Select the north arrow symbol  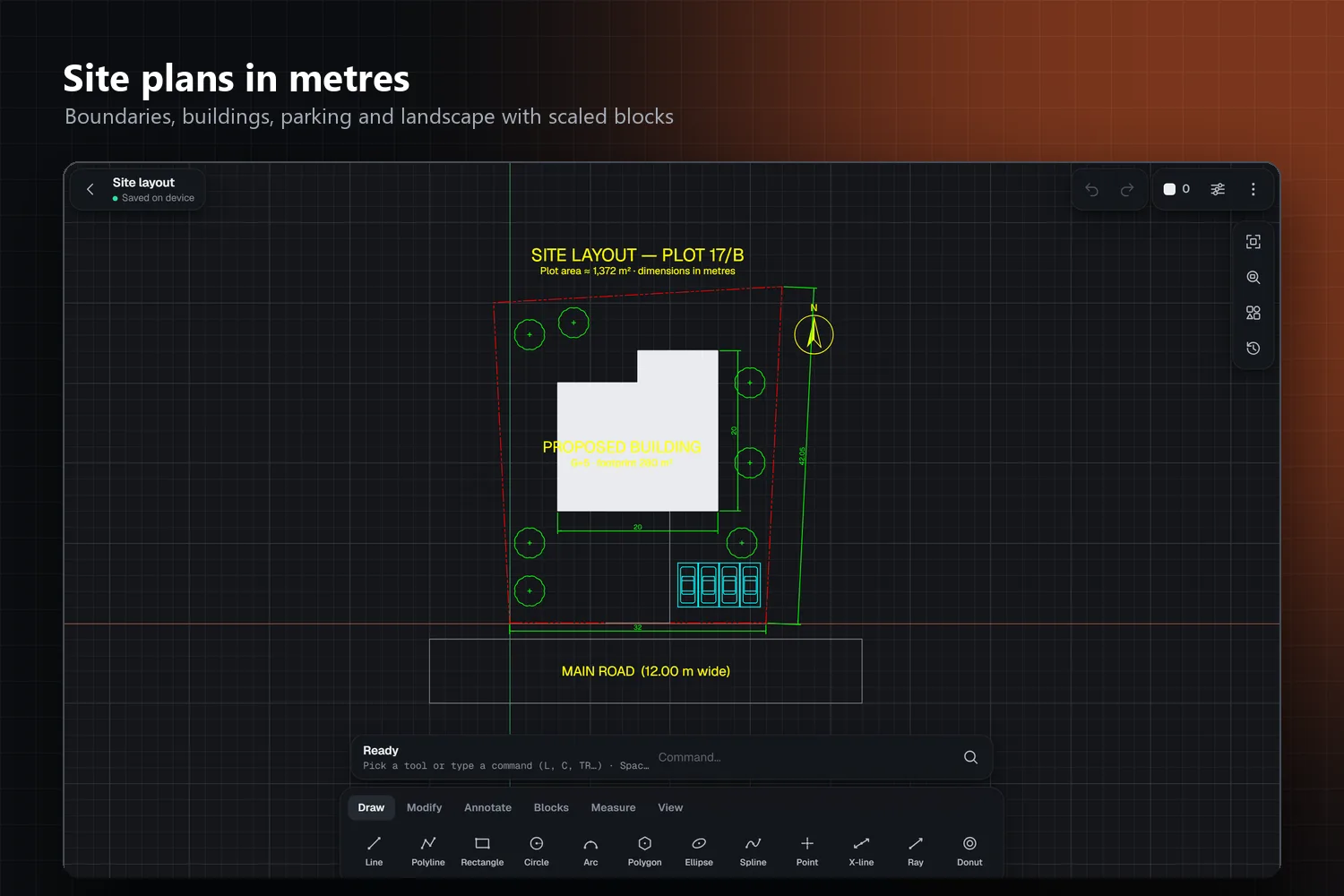pos(814,333)
